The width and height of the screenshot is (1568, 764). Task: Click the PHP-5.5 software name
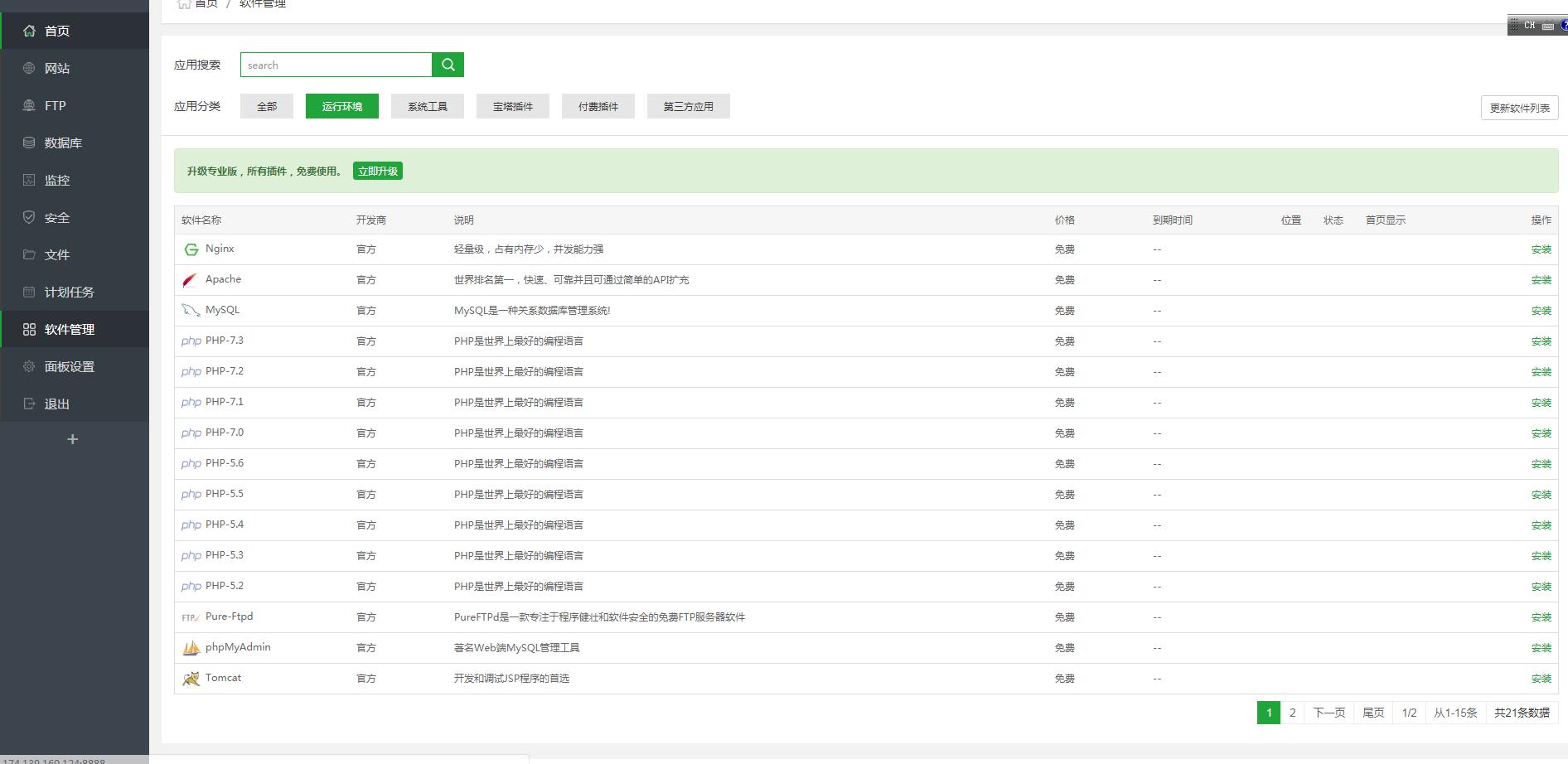(225, 494)
